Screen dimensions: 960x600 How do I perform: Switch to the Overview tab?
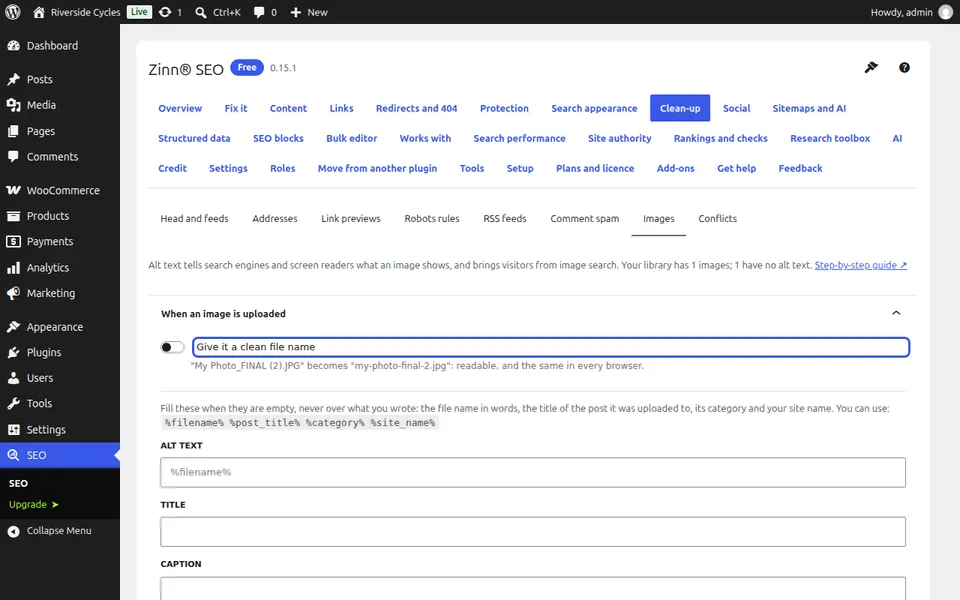coord(180,108)
